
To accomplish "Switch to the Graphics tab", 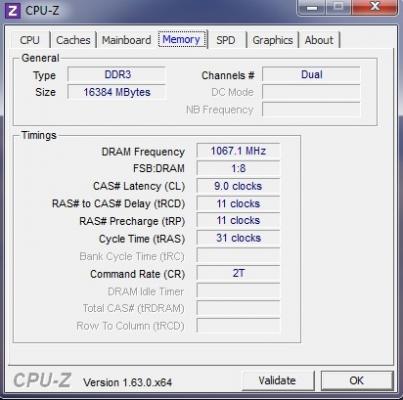I will click(x=273, y=40).
